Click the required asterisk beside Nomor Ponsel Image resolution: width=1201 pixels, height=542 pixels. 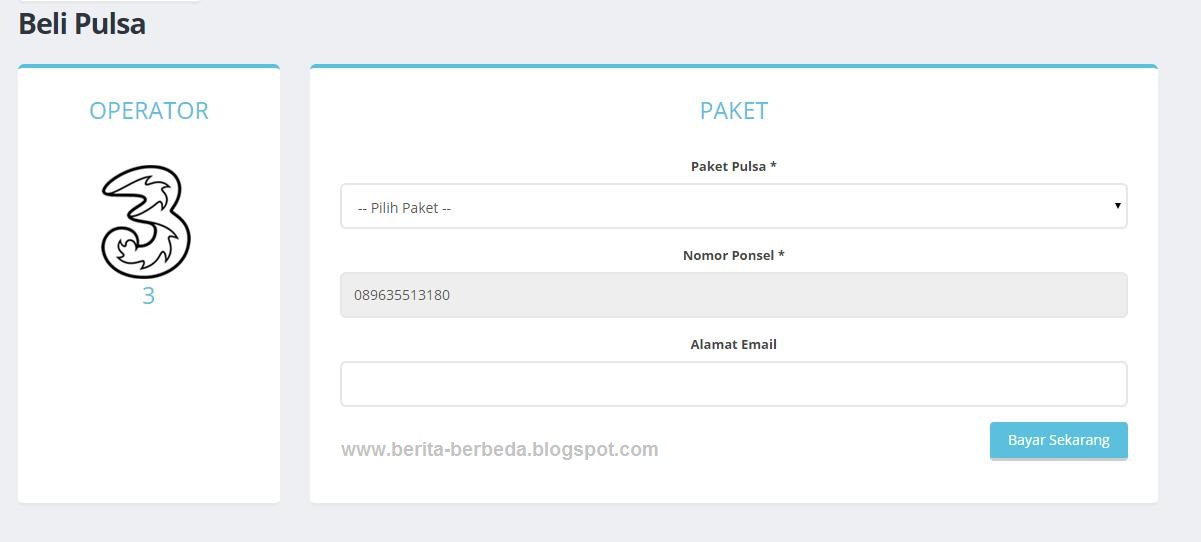[x=781, y=254]
